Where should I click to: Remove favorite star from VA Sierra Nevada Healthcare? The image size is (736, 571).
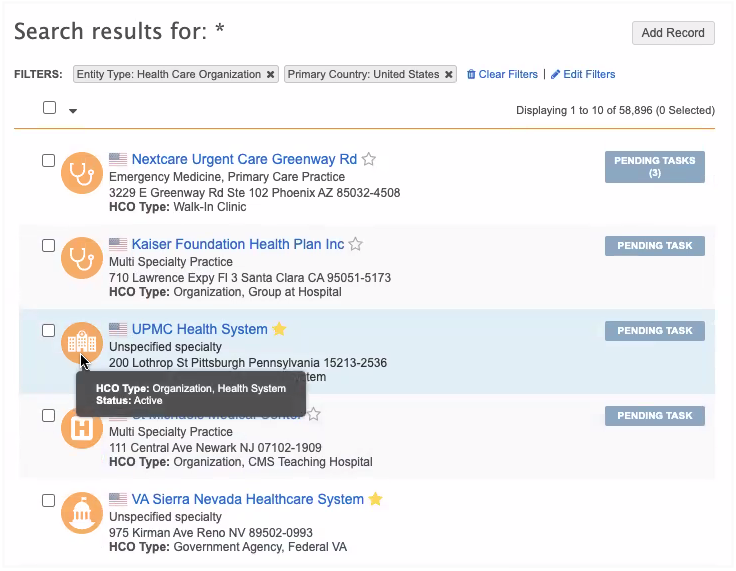pyautogui.click(x=375, y=499)
